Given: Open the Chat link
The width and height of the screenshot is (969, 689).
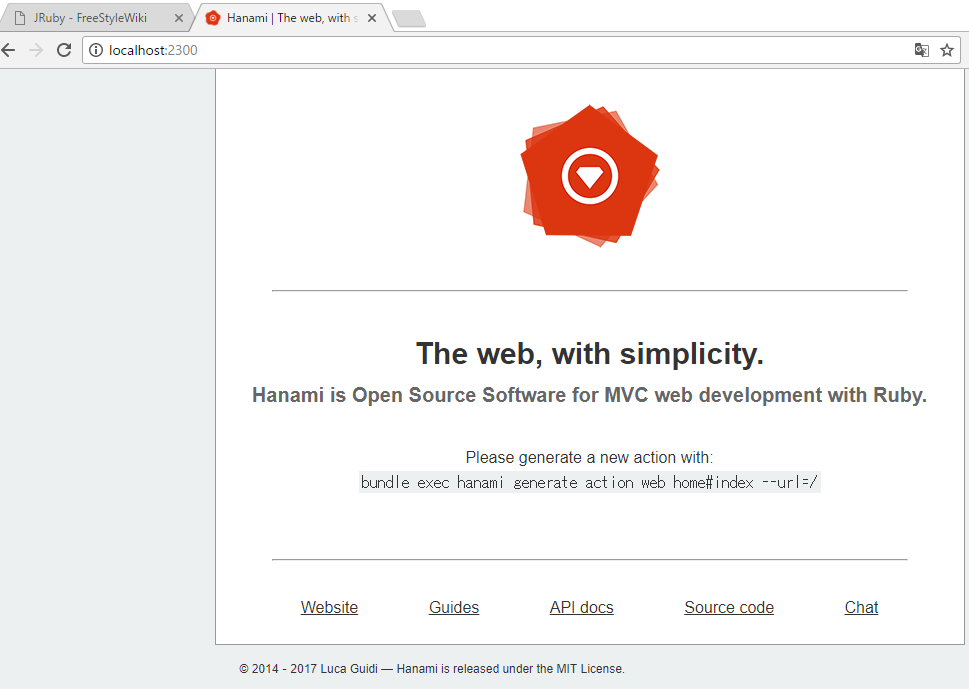Looking at the screenshot, I should [x=861, y=607].
